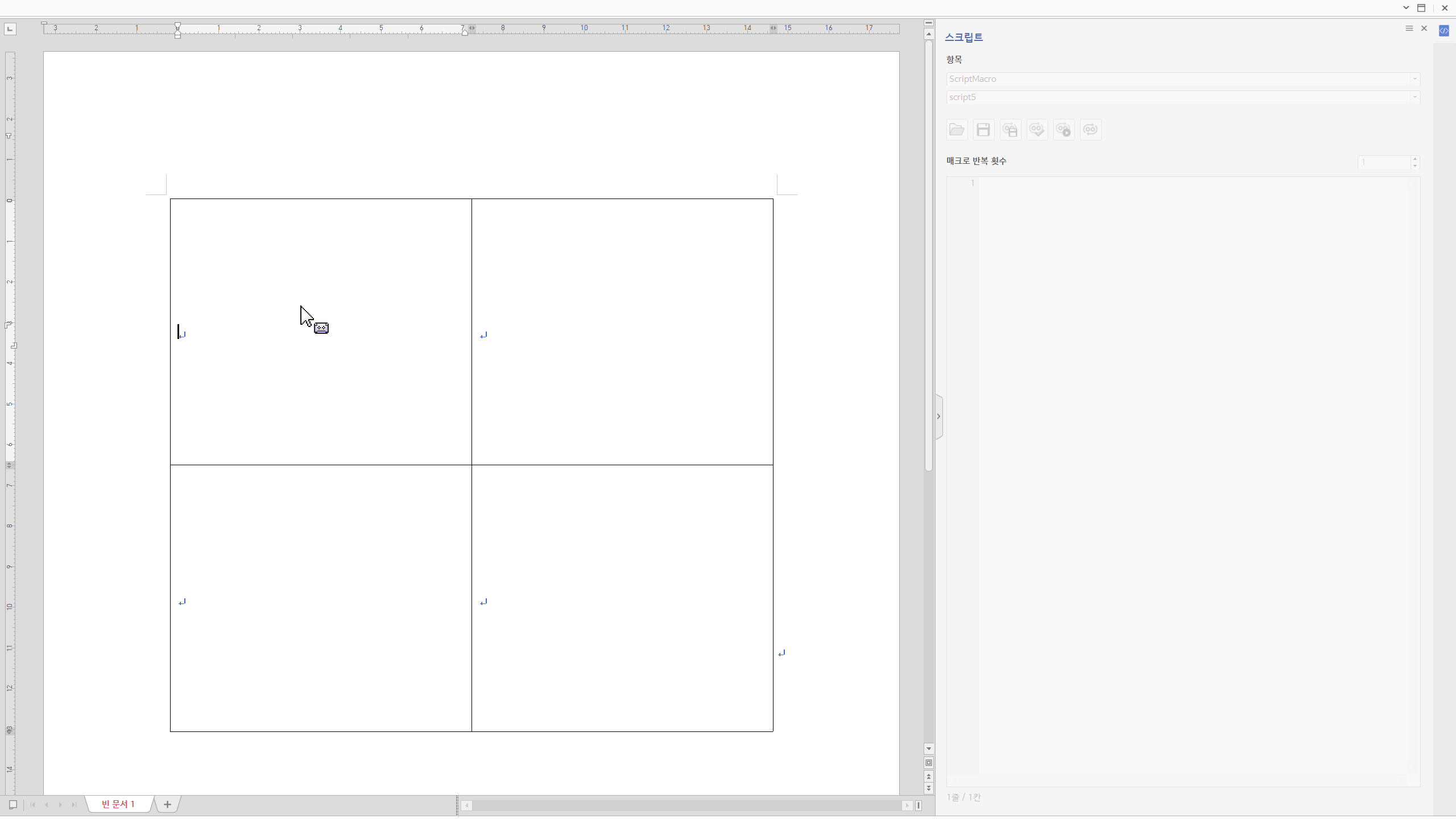This screenshot has height=819, width=1456.
Task: Increase the macro repeat count
Action: coord(1415,159)
